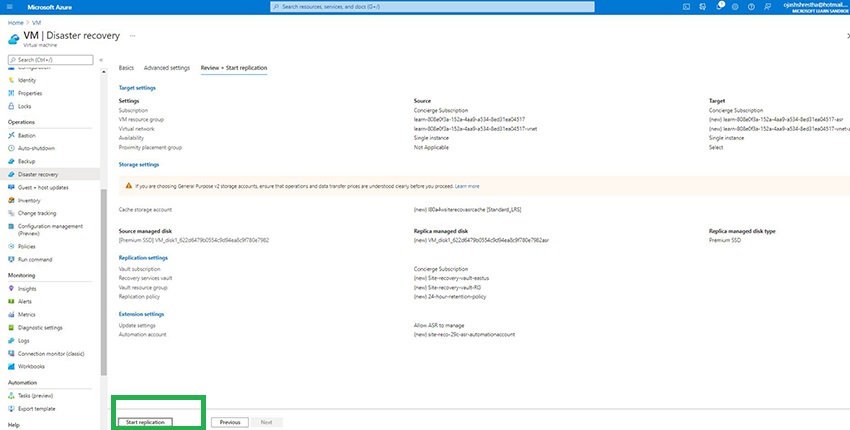Open the Azure portal hamburger menu

coord(10,7)
